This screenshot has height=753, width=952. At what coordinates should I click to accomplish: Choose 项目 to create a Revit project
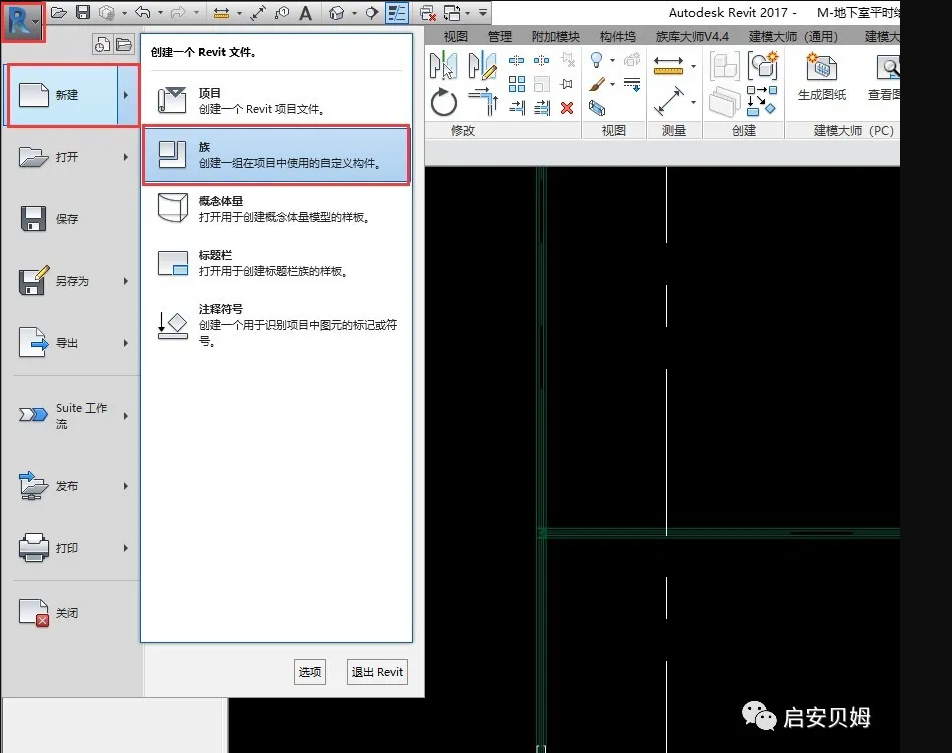276,101
